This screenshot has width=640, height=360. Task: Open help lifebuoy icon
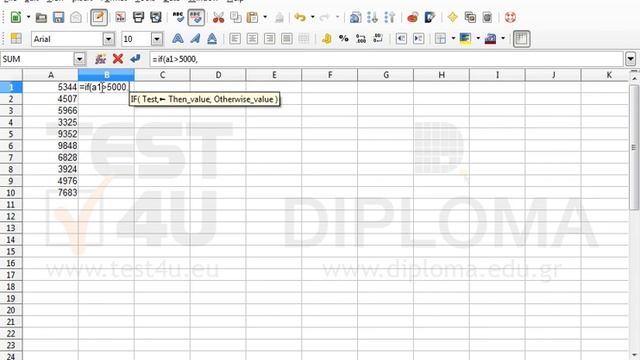point(510,18)
